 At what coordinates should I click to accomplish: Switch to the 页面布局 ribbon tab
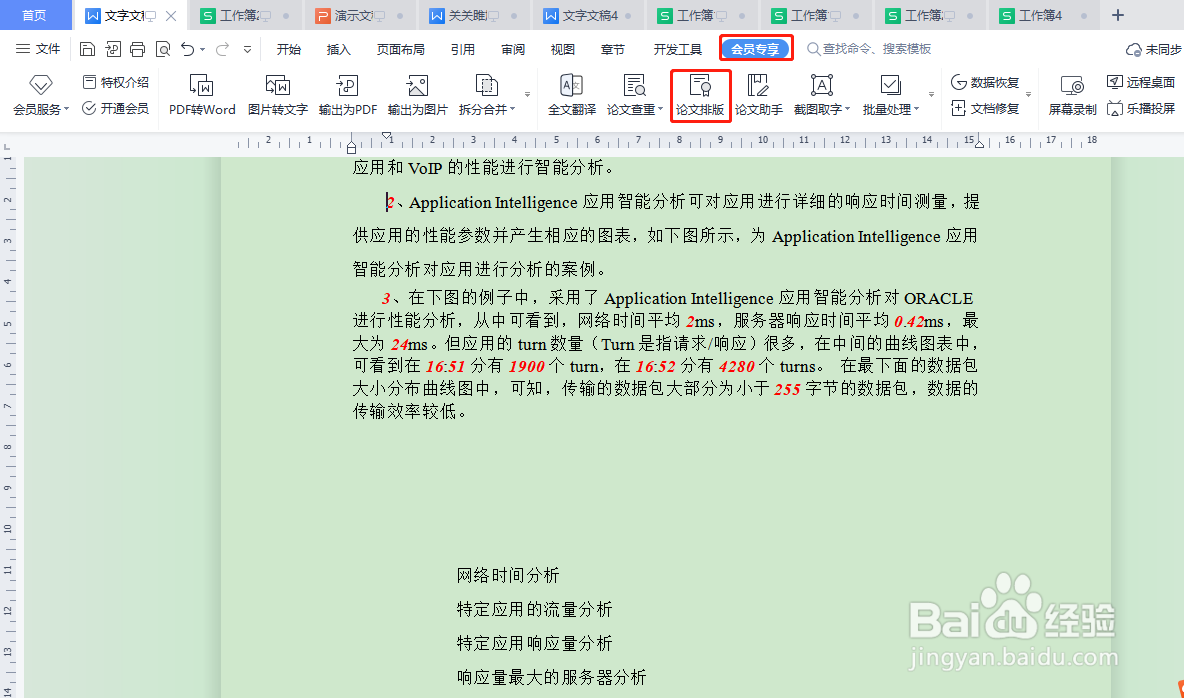400,49
